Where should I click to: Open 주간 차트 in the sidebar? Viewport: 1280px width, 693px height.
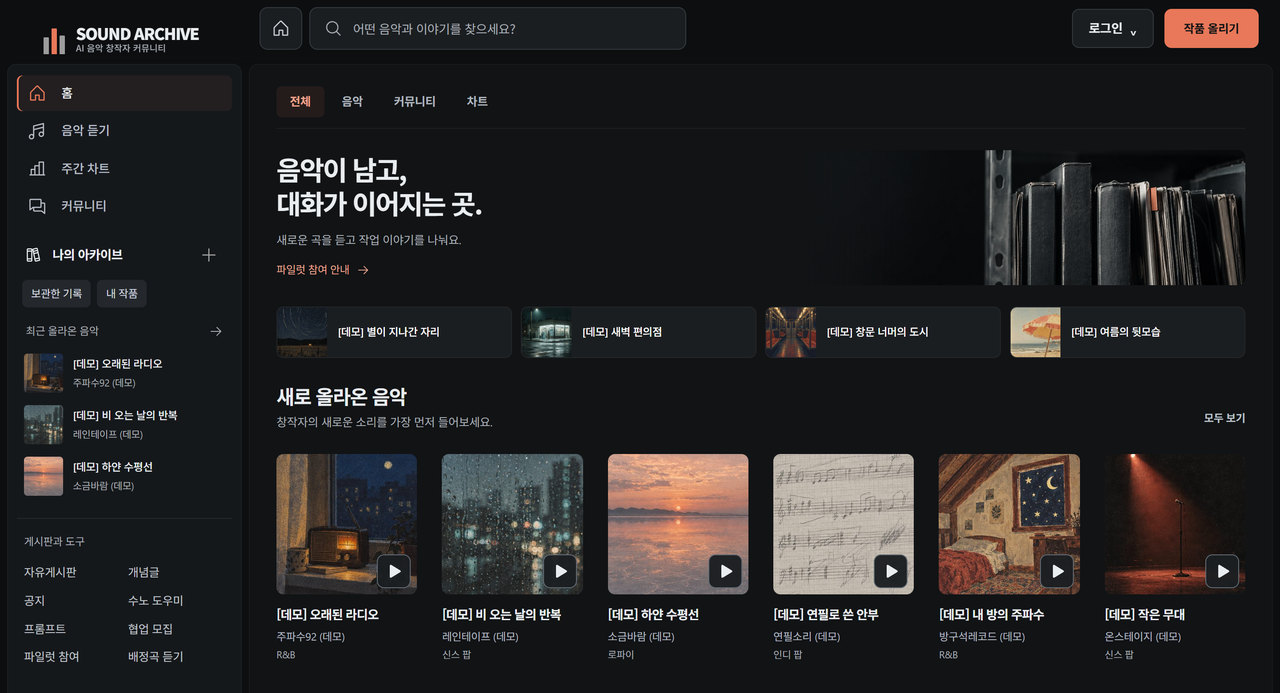click(x=124, y=168)
